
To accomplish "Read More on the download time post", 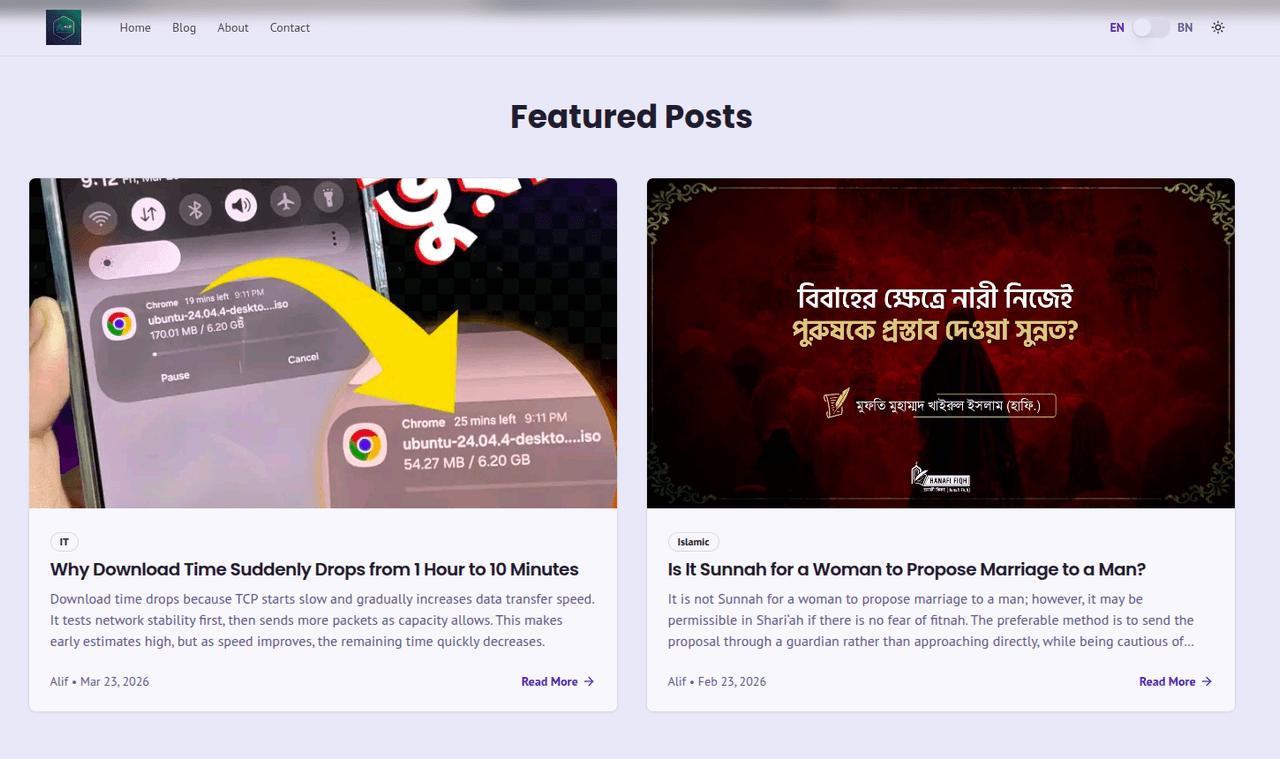I will 558,682.
